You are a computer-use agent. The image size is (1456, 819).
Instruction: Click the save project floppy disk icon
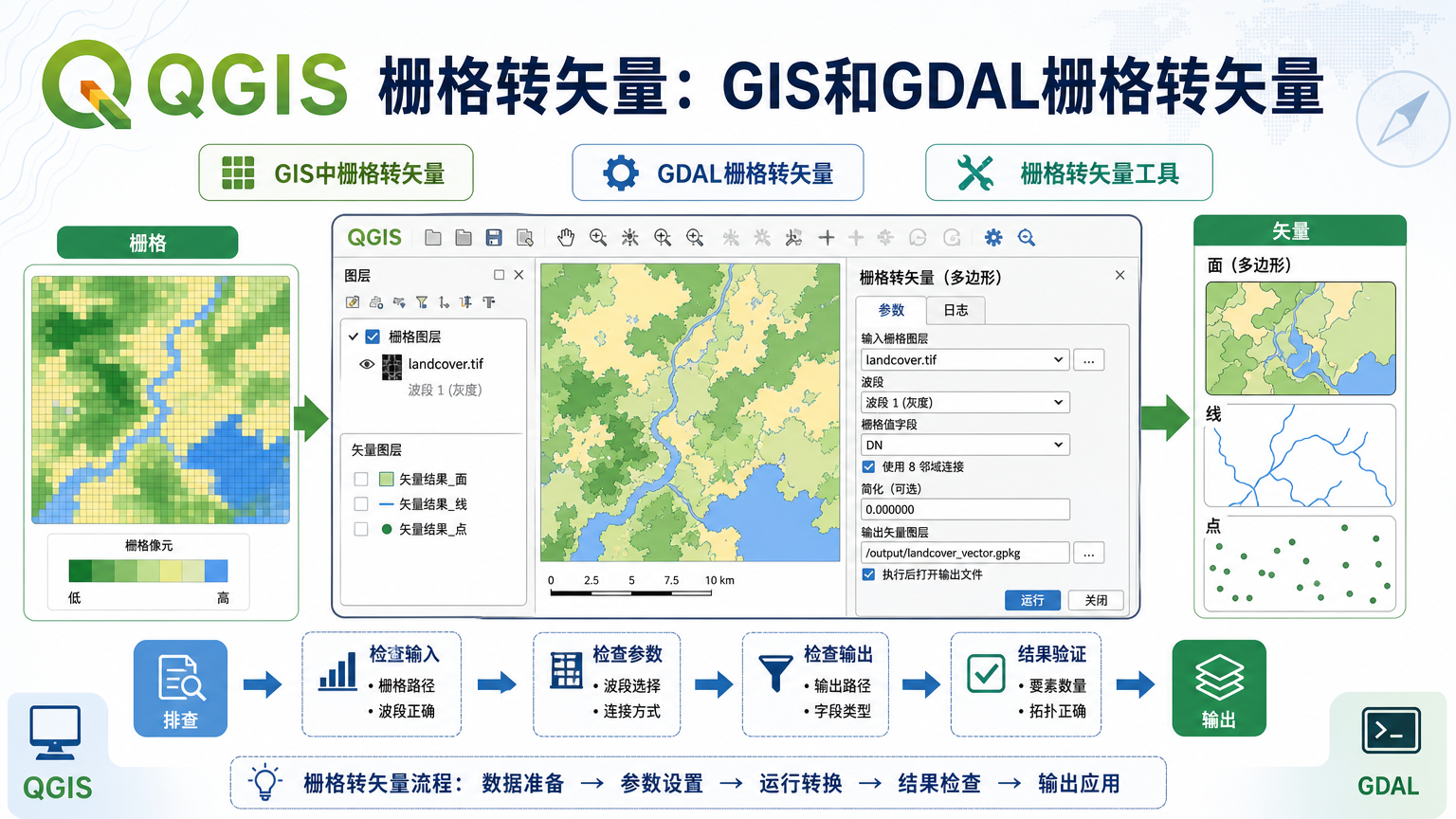494,238
